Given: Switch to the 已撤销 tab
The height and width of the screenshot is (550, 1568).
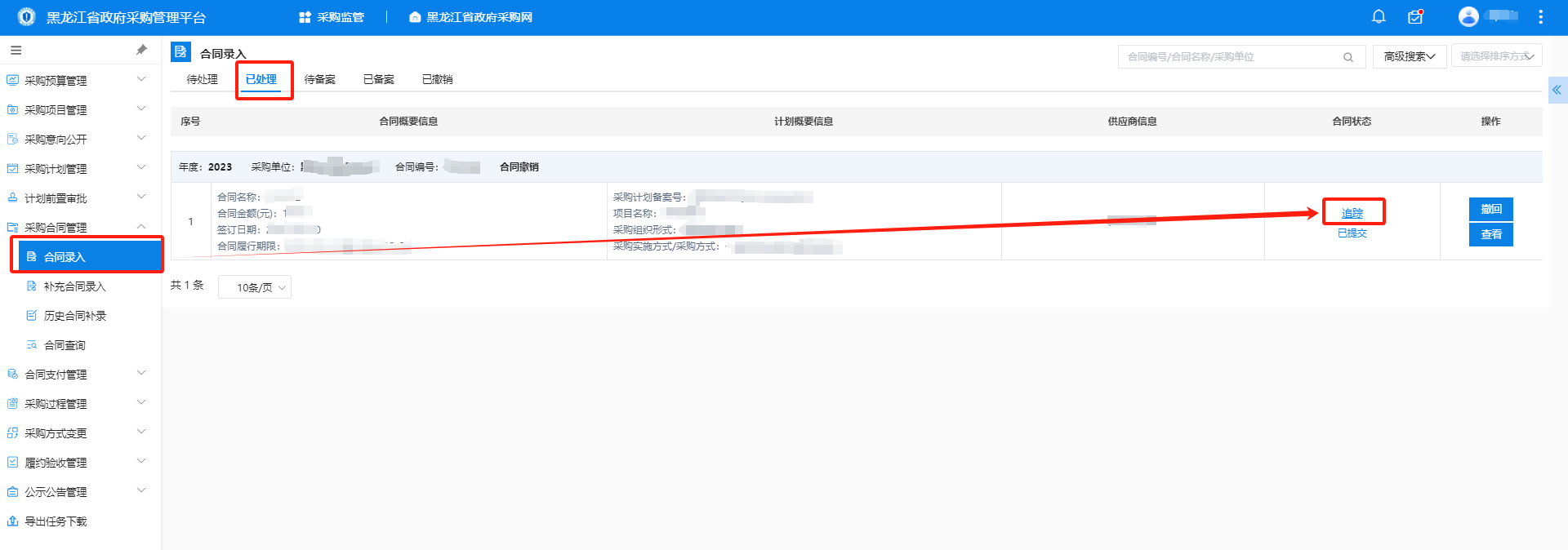Looking at the screenshot, I should click(x=438, y=79).
